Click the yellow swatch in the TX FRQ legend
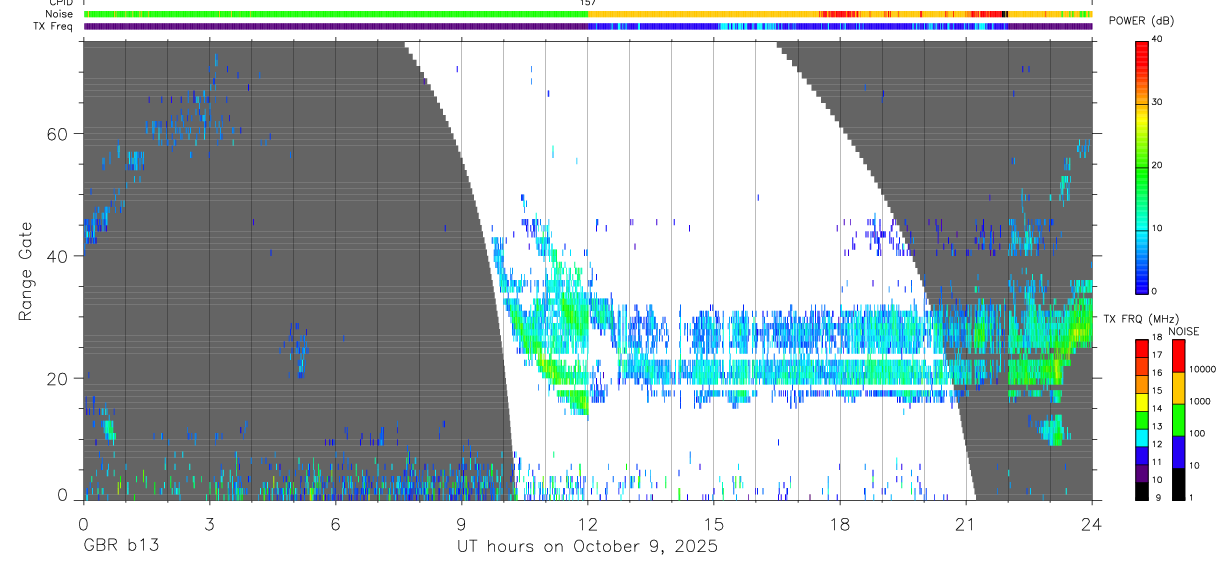 [1141, 401]
